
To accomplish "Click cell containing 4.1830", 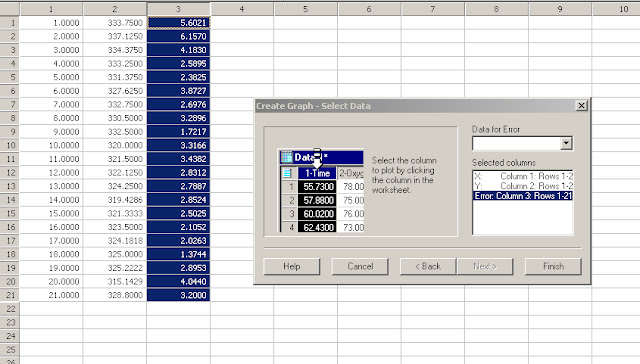I will tap(178, 50).
